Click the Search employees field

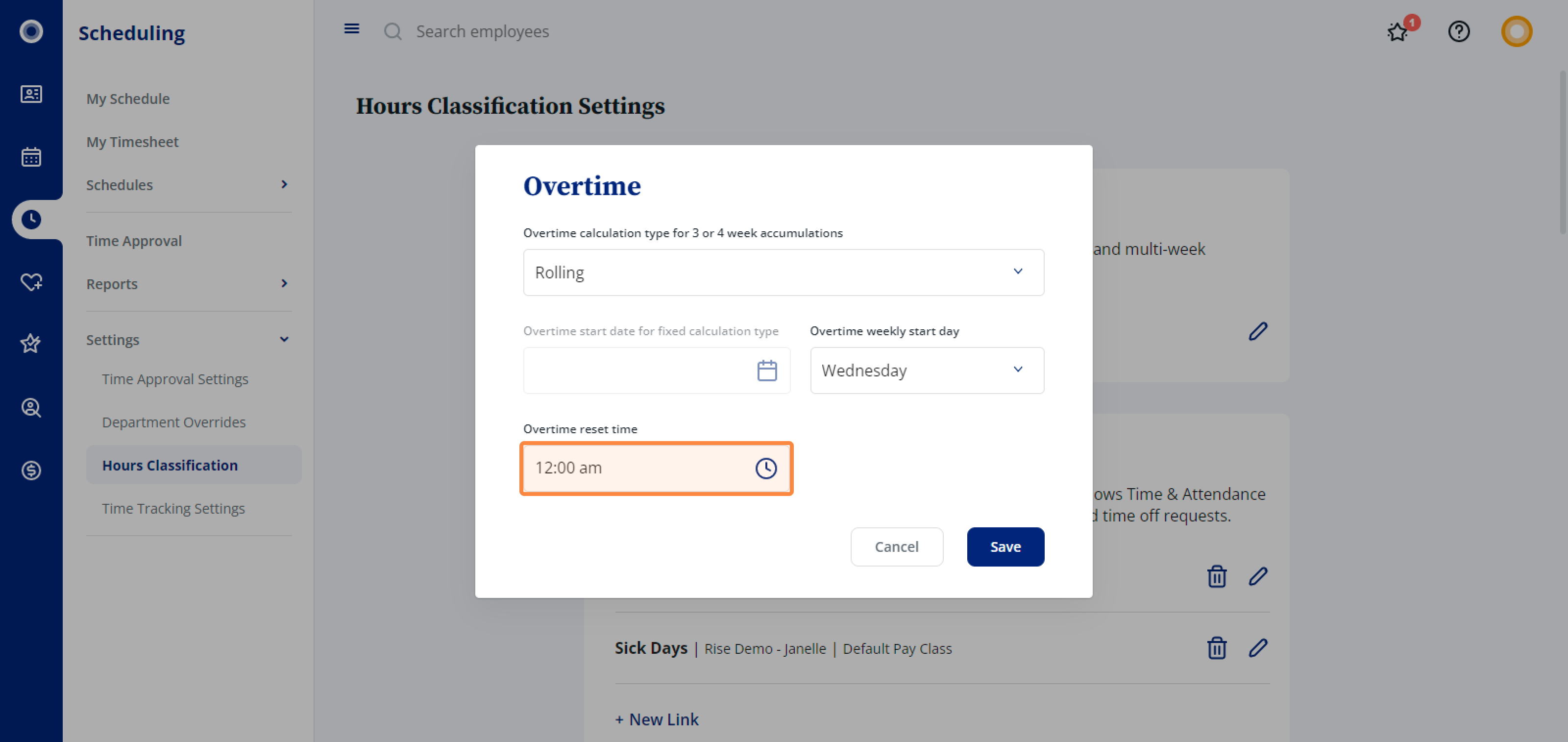click(x=482, y=31)
